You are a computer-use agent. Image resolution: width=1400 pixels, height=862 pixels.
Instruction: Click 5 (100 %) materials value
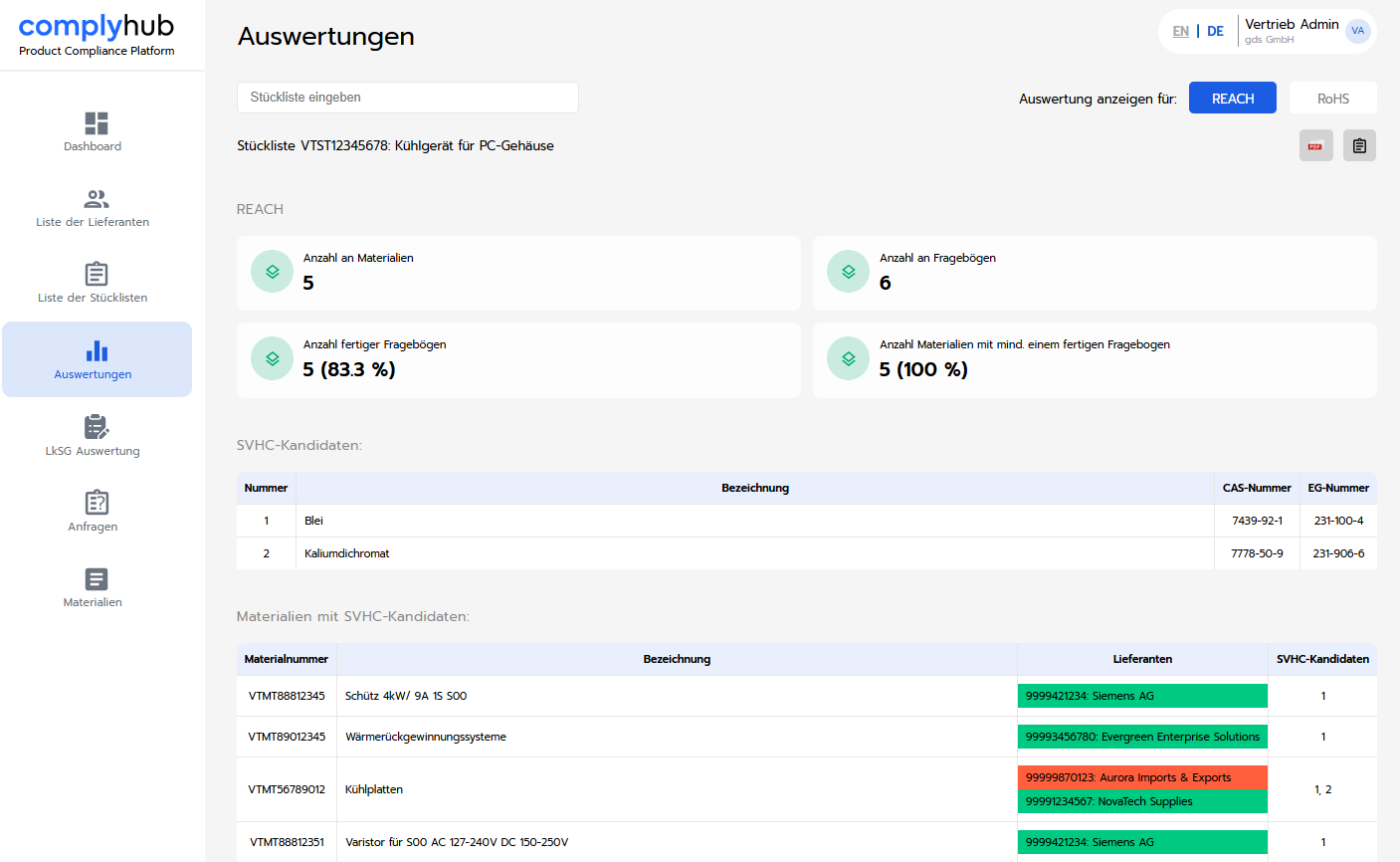point(923,369)
